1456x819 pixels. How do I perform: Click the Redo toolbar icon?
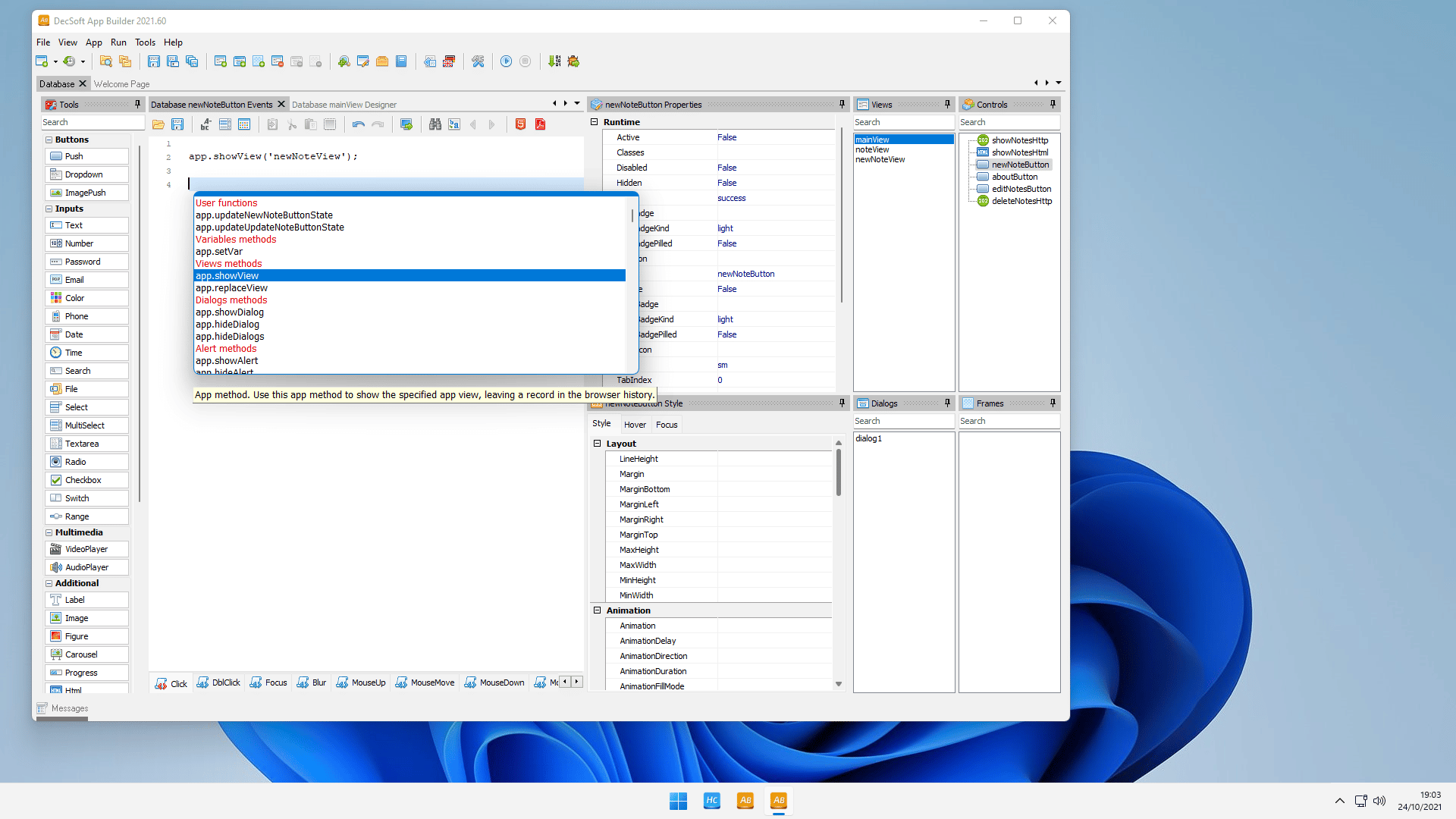(378, 124)
